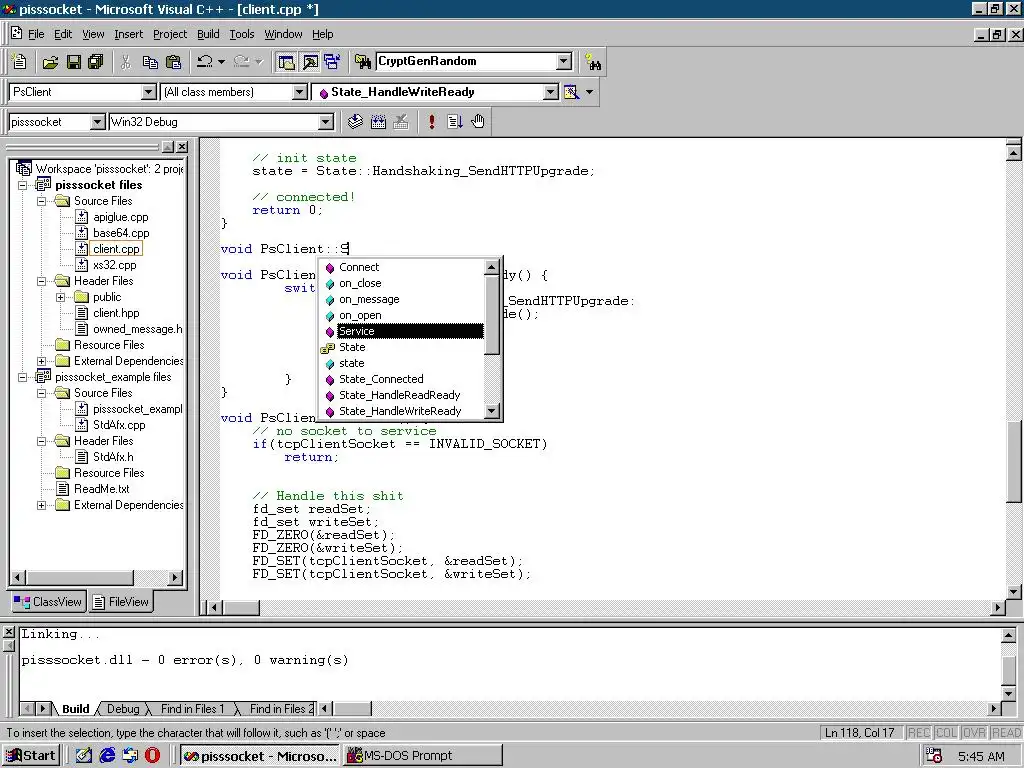1024x768 pixels.
Task: Execute program with the red exclamation icon
Action: (x=432, y=121)
